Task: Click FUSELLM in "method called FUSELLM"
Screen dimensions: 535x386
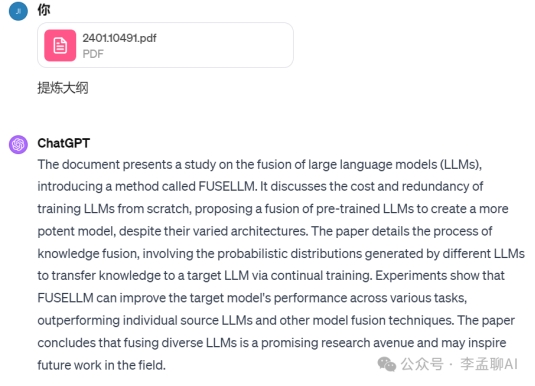Action: tap(227, 187)
